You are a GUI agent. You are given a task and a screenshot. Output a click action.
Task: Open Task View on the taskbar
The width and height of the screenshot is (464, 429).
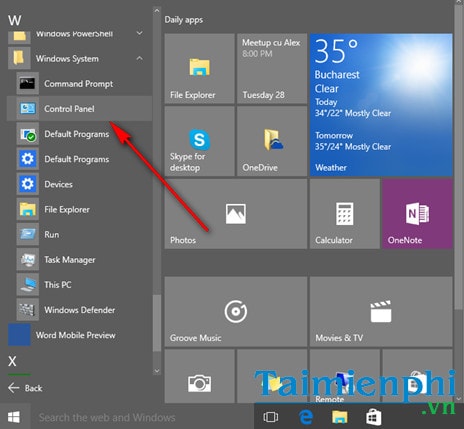(270, 417)
